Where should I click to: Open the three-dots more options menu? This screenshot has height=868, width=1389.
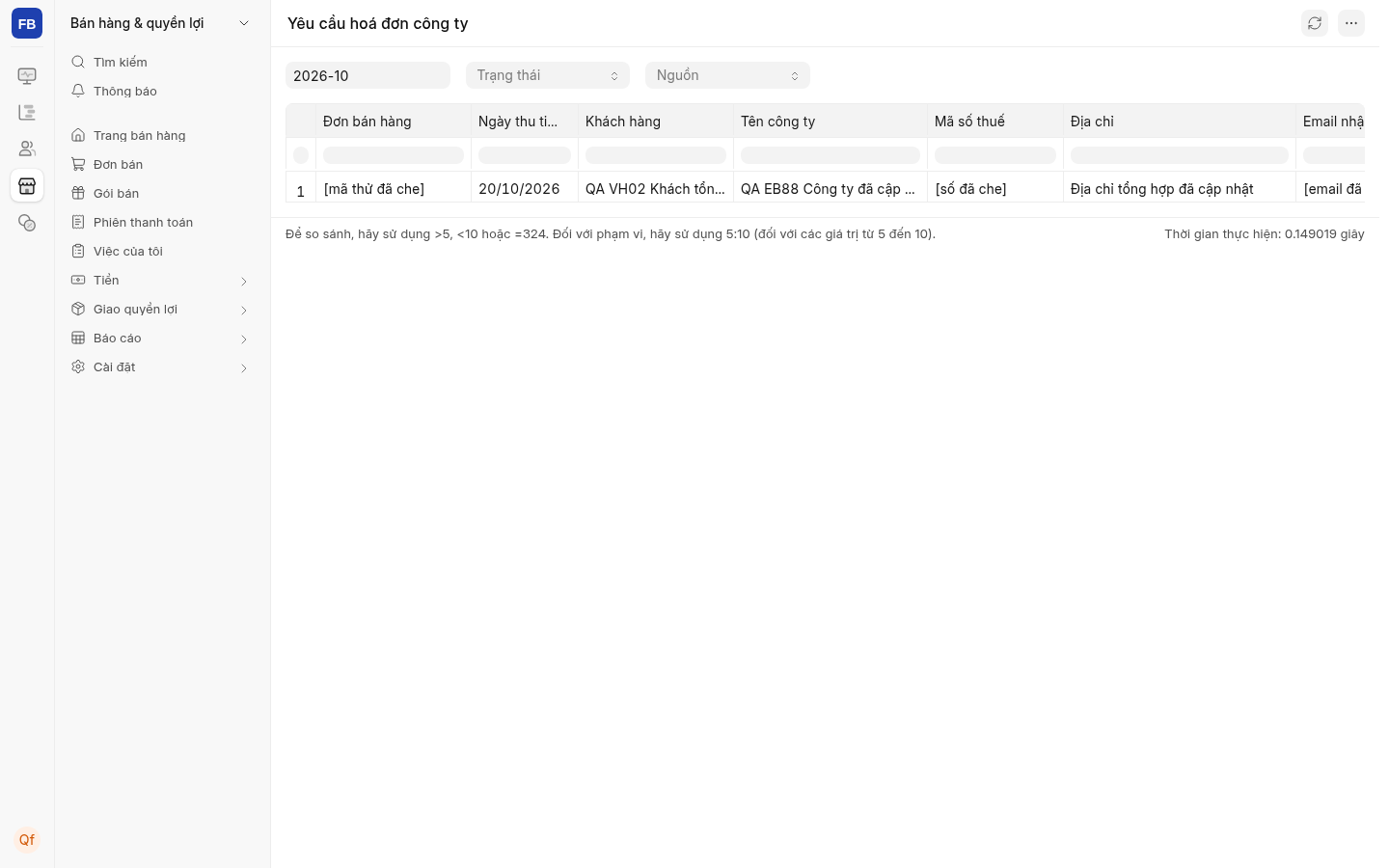[1351, 23]
